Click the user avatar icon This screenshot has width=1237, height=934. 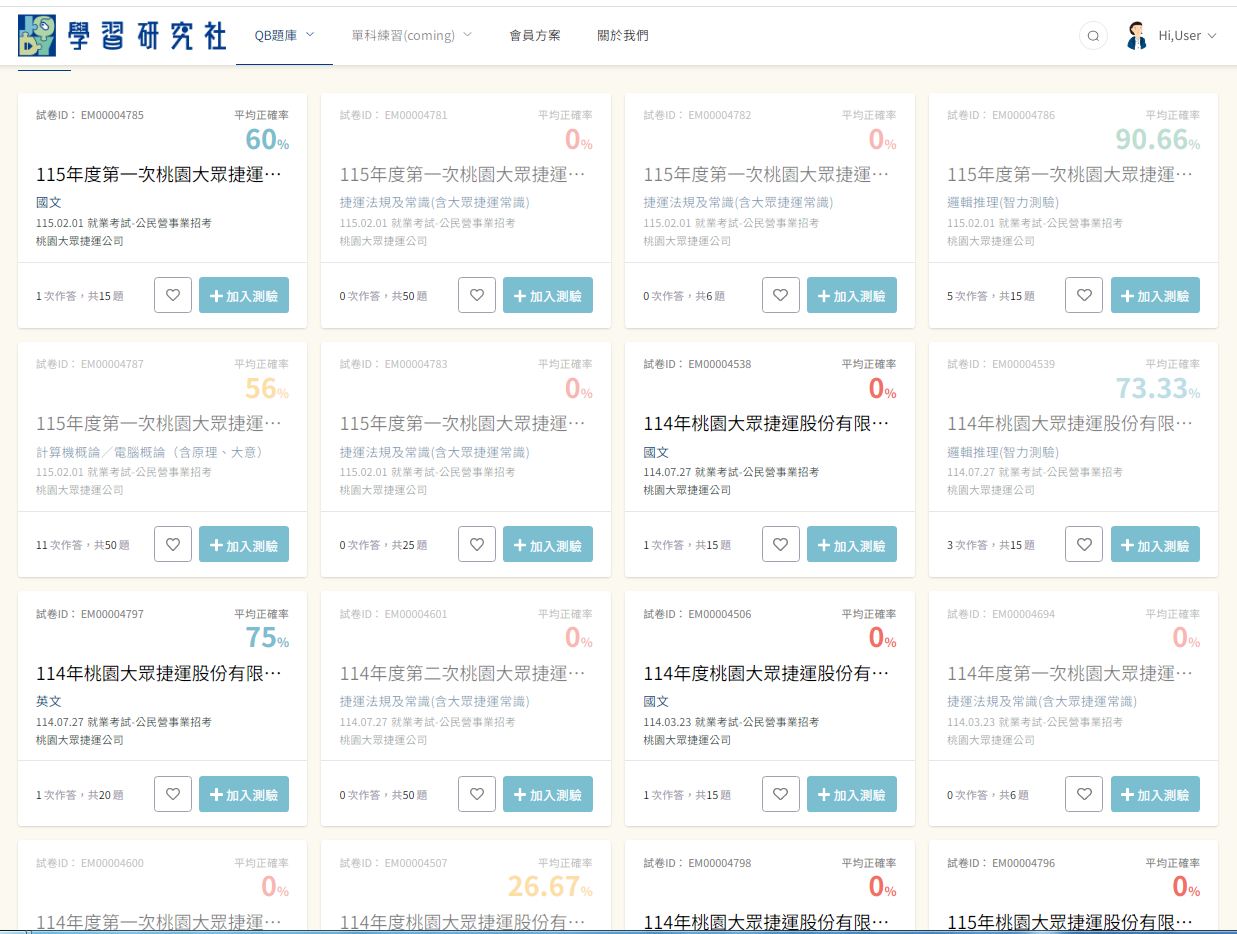tap(1136, 36)
